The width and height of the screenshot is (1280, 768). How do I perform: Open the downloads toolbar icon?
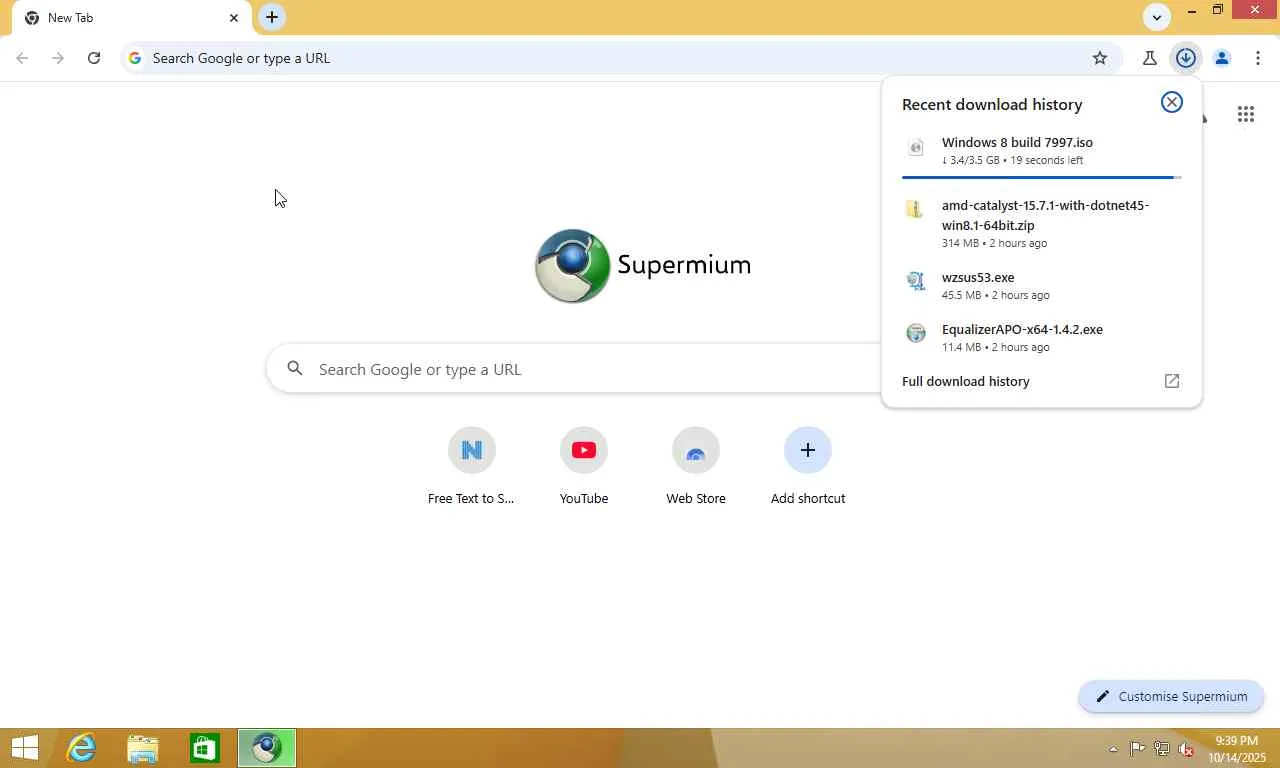[x=1186, y=58]
